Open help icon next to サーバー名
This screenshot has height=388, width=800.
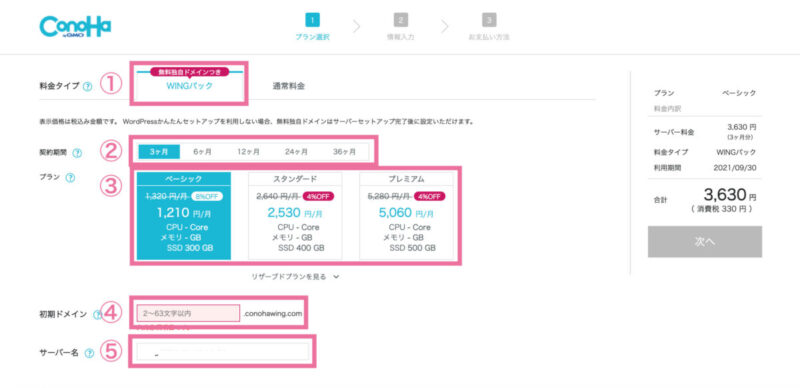coord(89,353)
